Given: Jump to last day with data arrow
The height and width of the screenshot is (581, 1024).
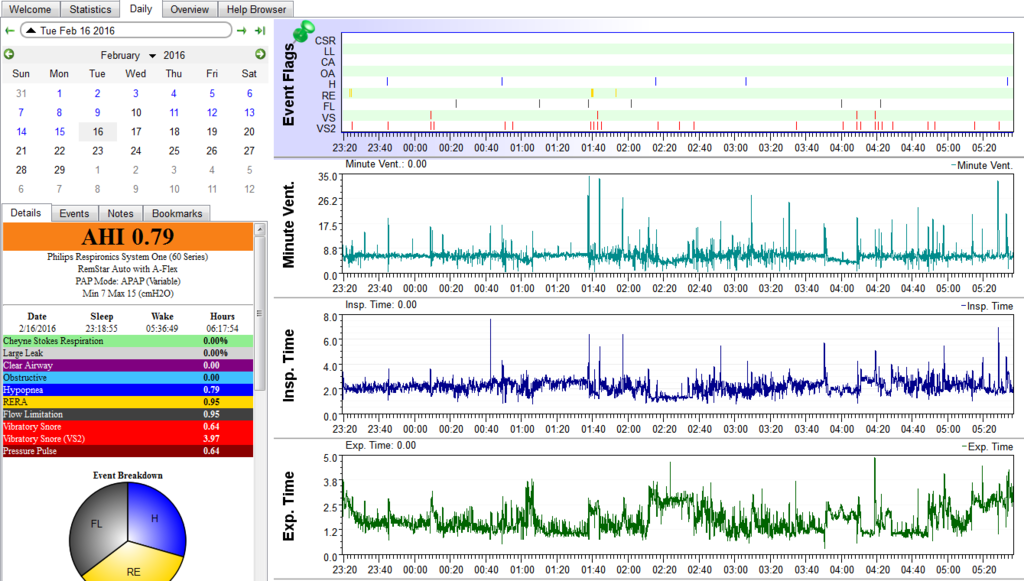Looking at the screenshot, I should (257, 31).
